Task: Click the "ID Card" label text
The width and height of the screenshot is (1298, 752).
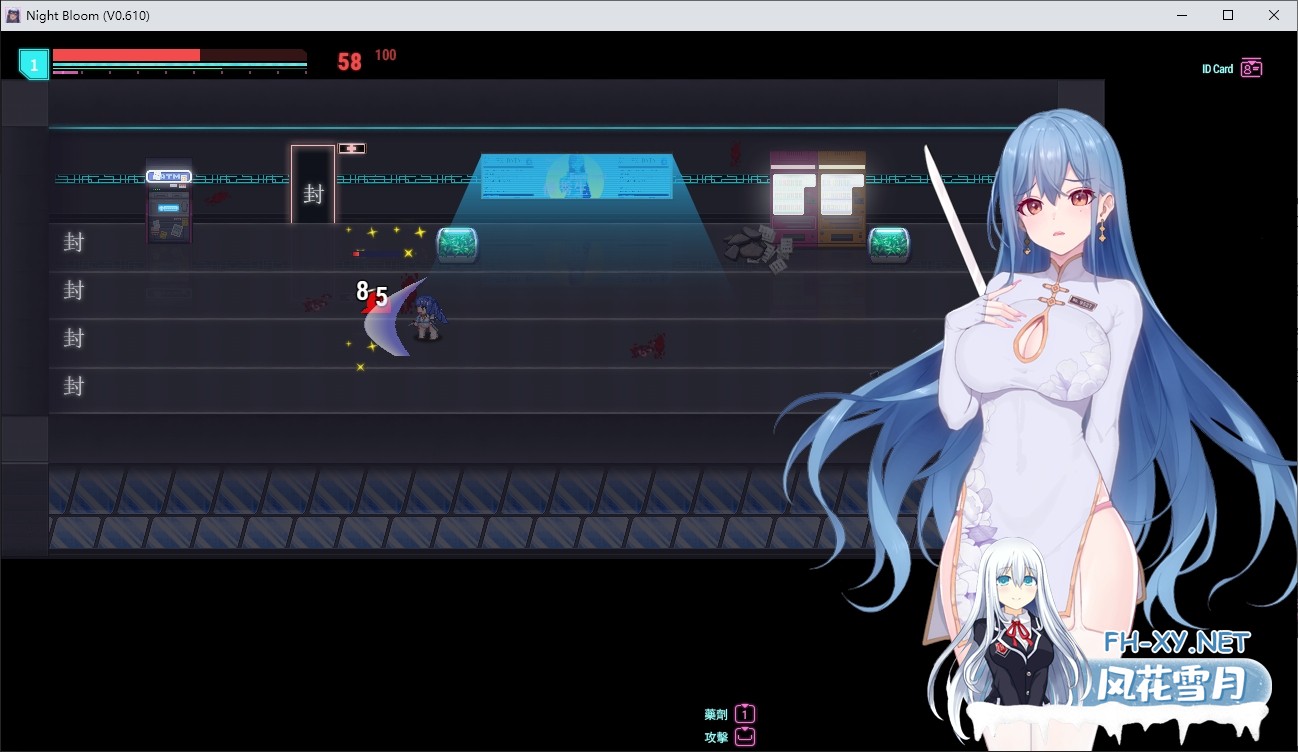Action: pos(1217,69)
